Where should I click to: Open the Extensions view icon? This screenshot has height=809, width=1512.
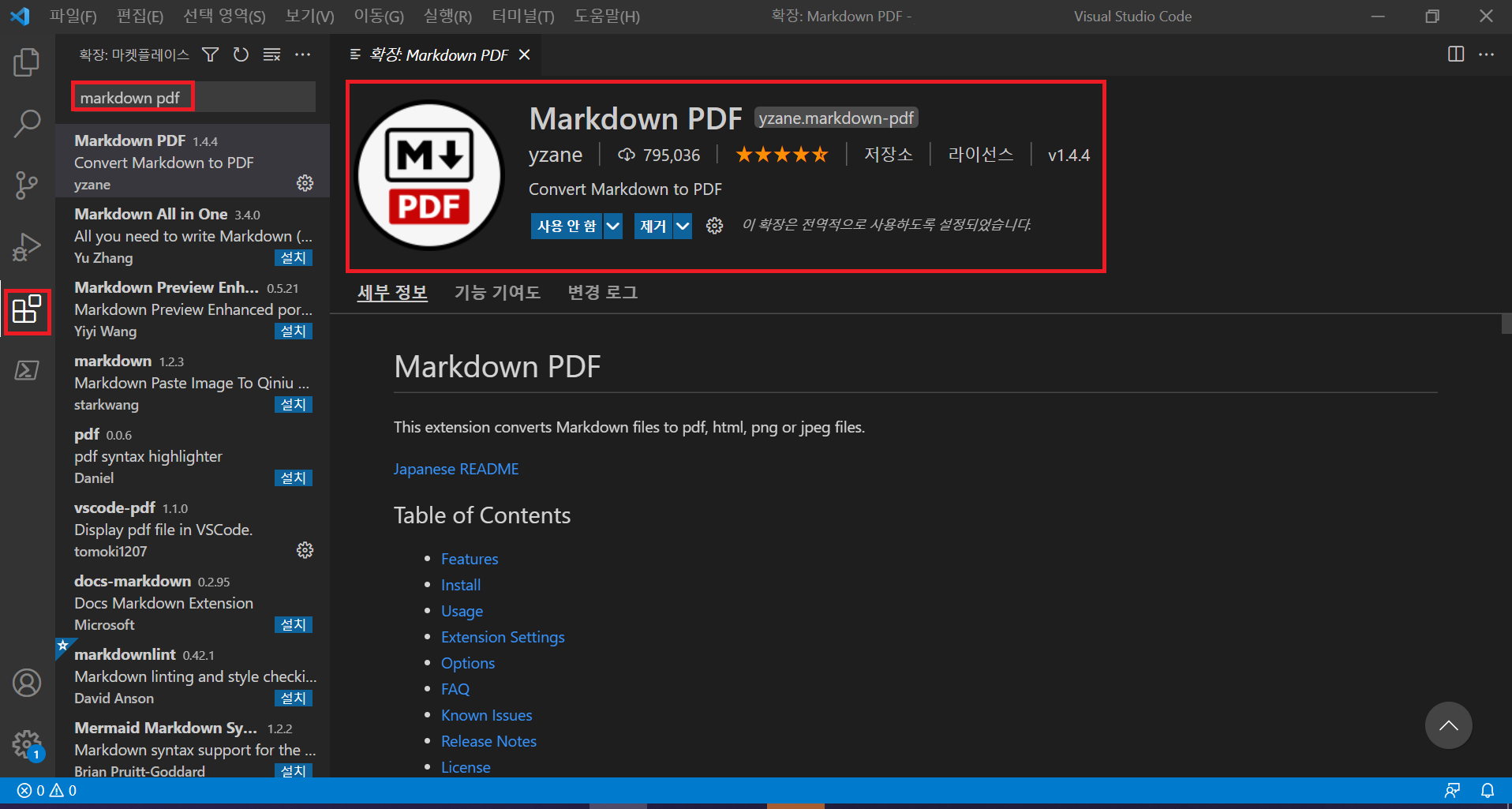[27, 309]
